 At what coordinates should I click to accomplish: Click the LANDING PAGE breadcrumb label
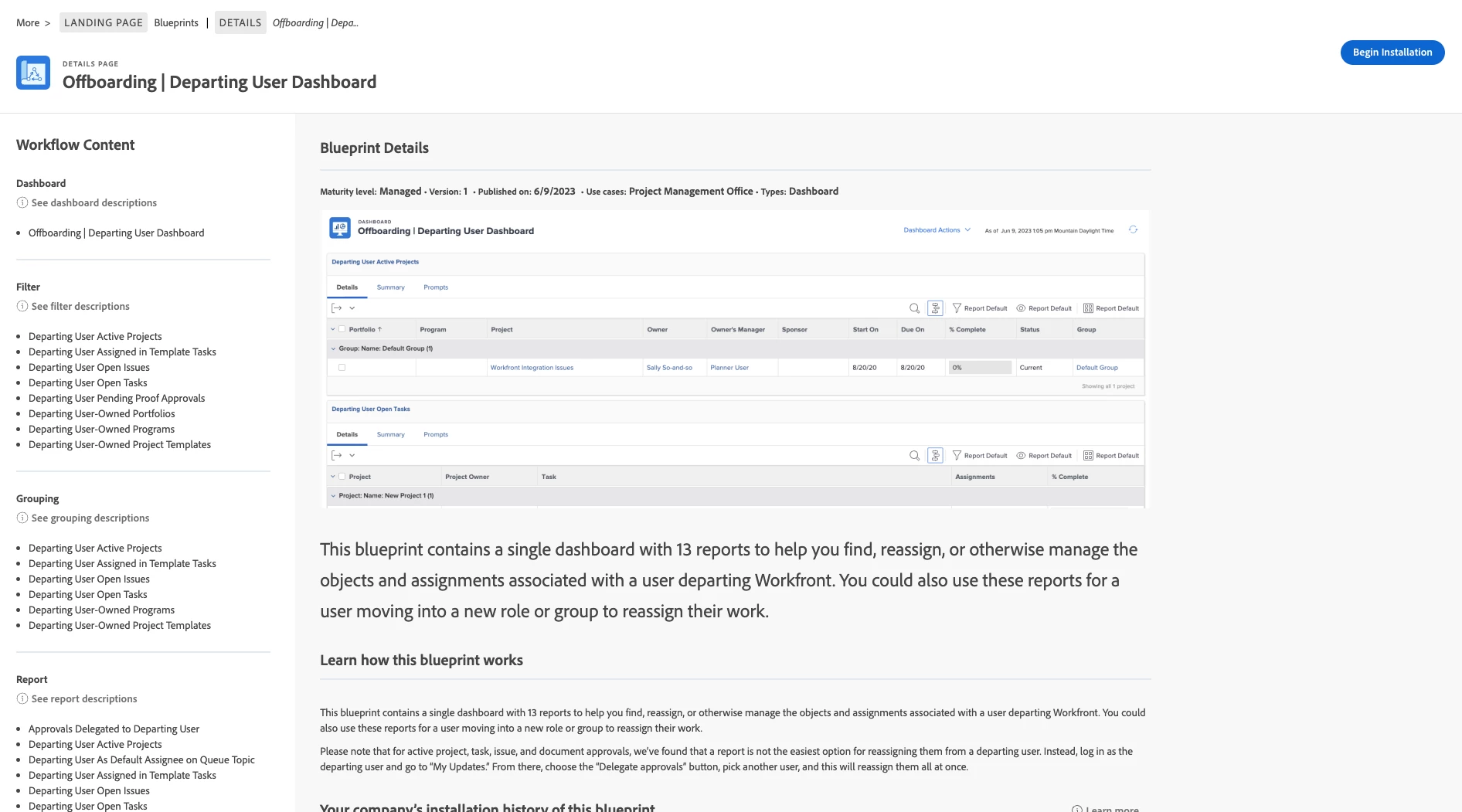tap(104, 22)
